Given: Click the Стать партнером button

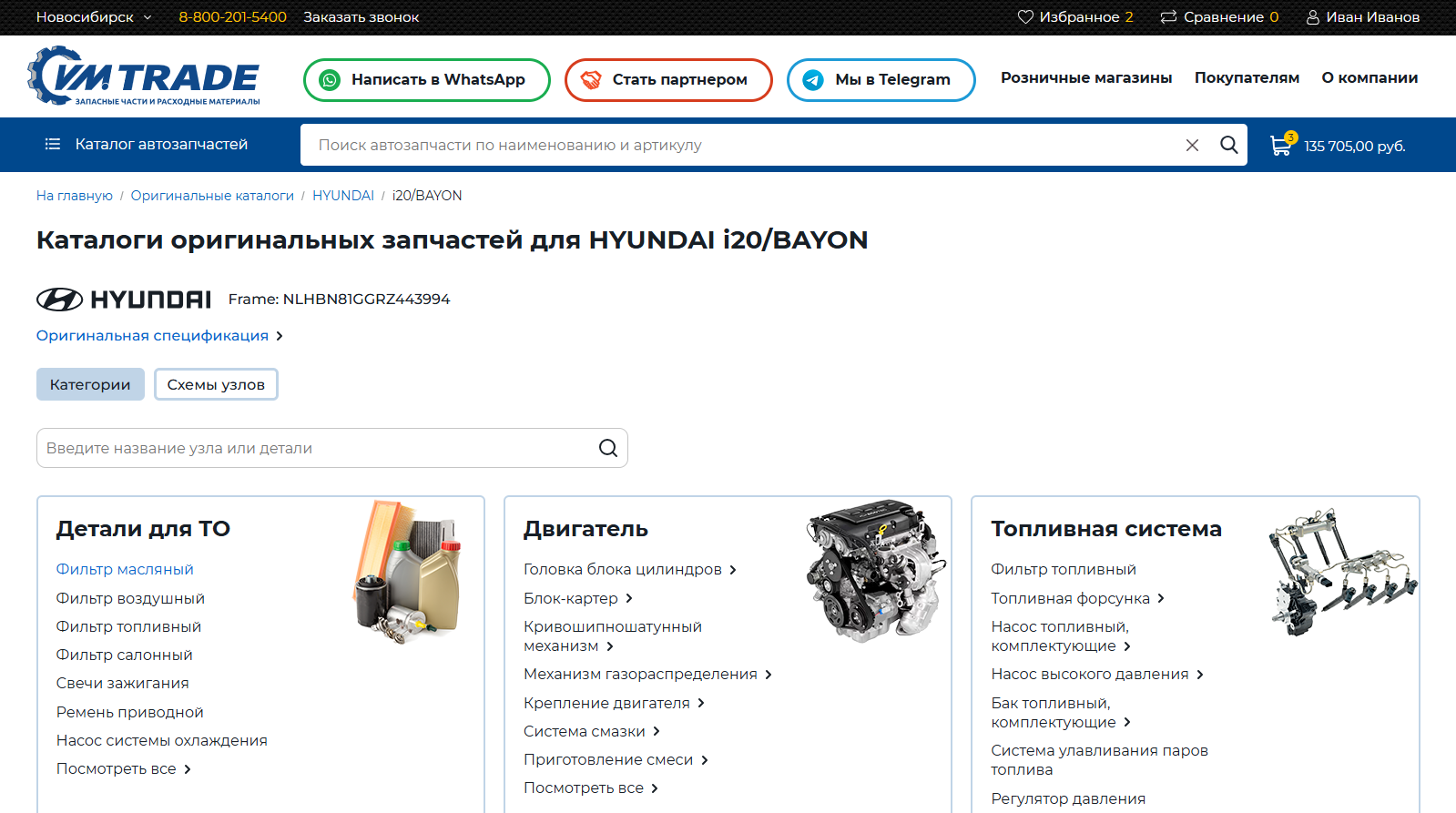Looking at the screenshot, I should point(668,80).
